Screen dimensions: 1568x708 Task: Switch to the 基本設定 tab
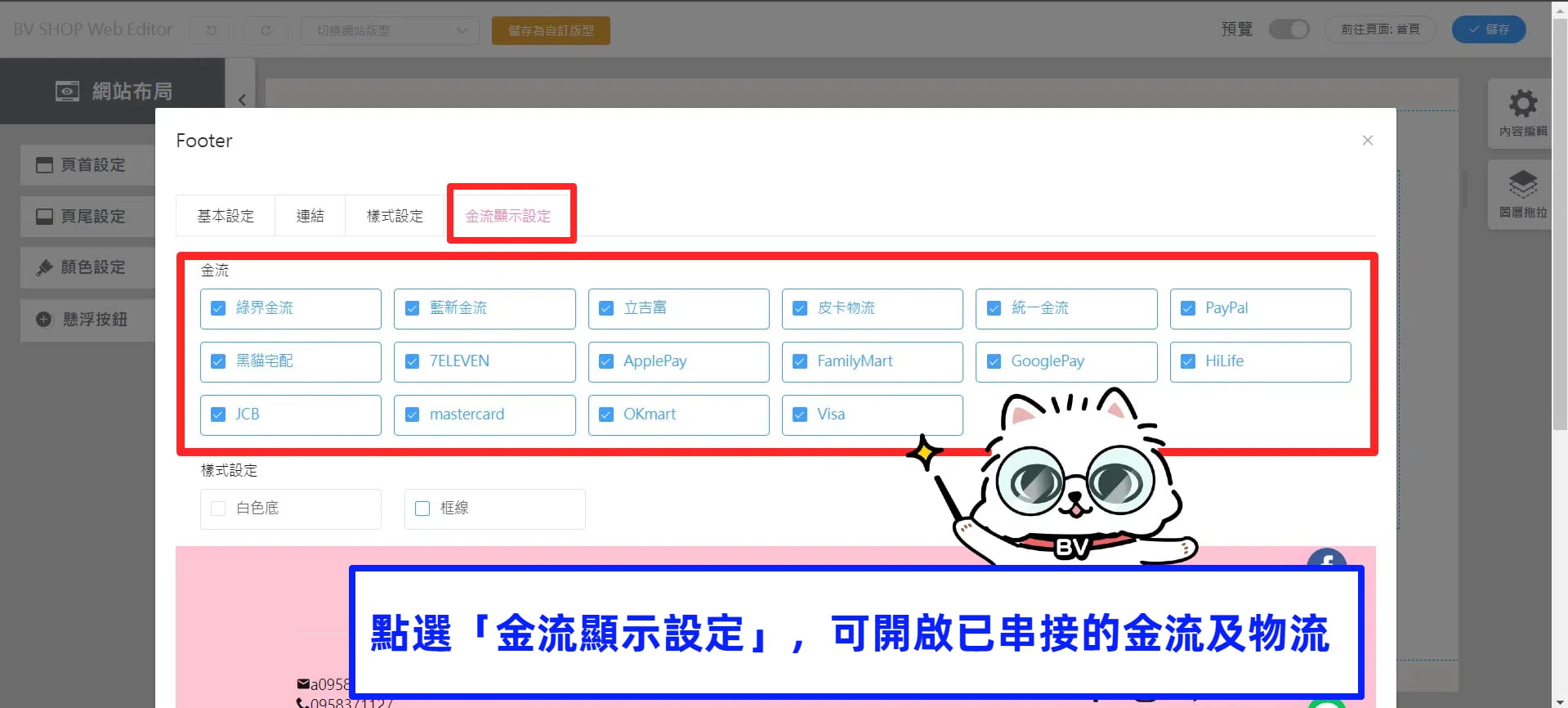226,216
